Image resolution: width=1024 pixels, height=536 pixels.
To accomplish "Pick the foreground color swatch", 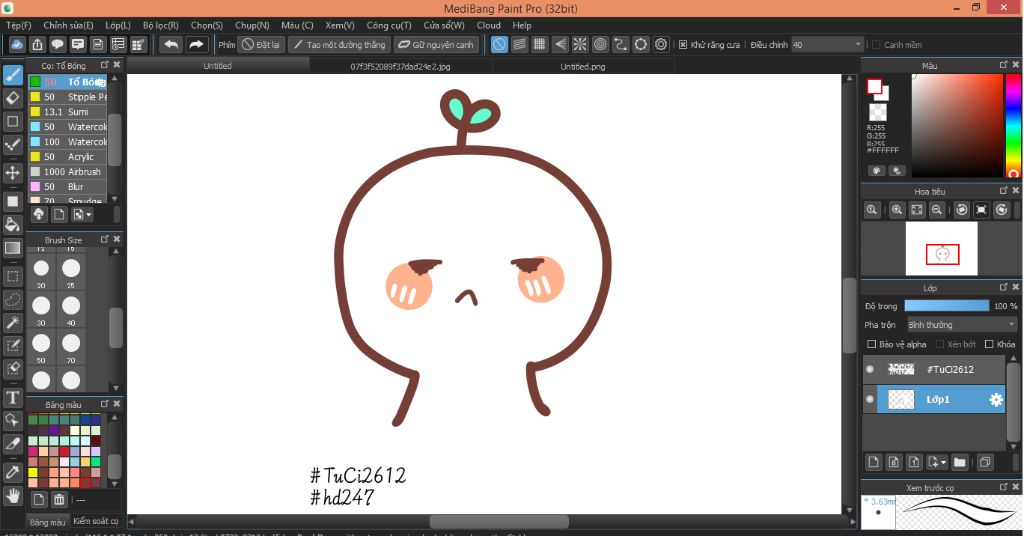I will coord(874,86).
